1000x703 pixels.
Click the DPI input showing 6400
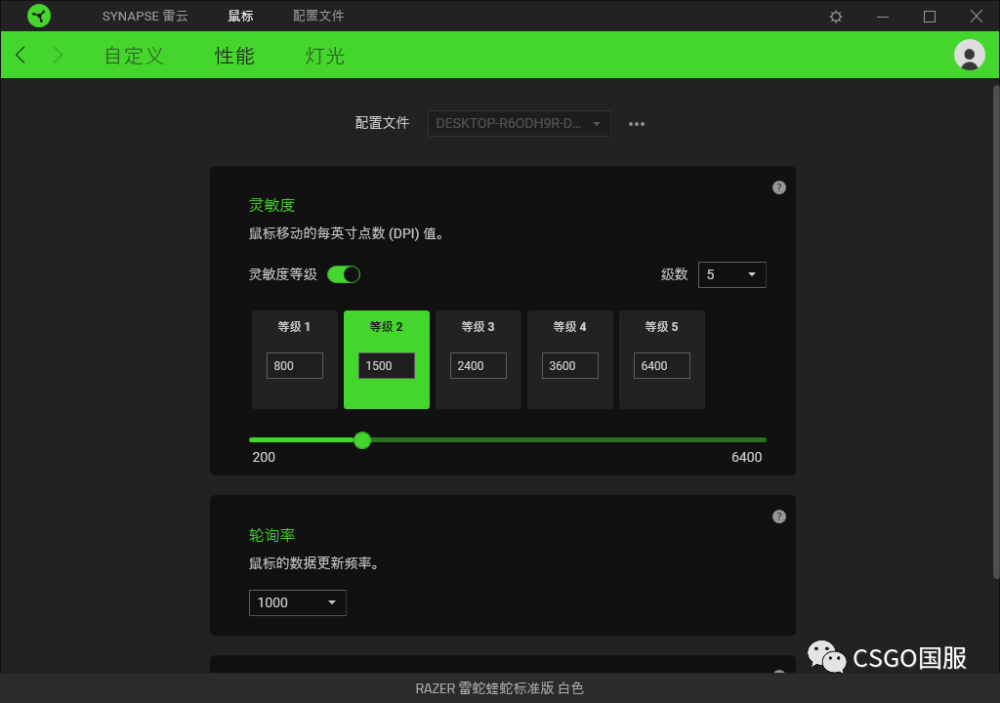pyautogui.click(x=662, y=366)
